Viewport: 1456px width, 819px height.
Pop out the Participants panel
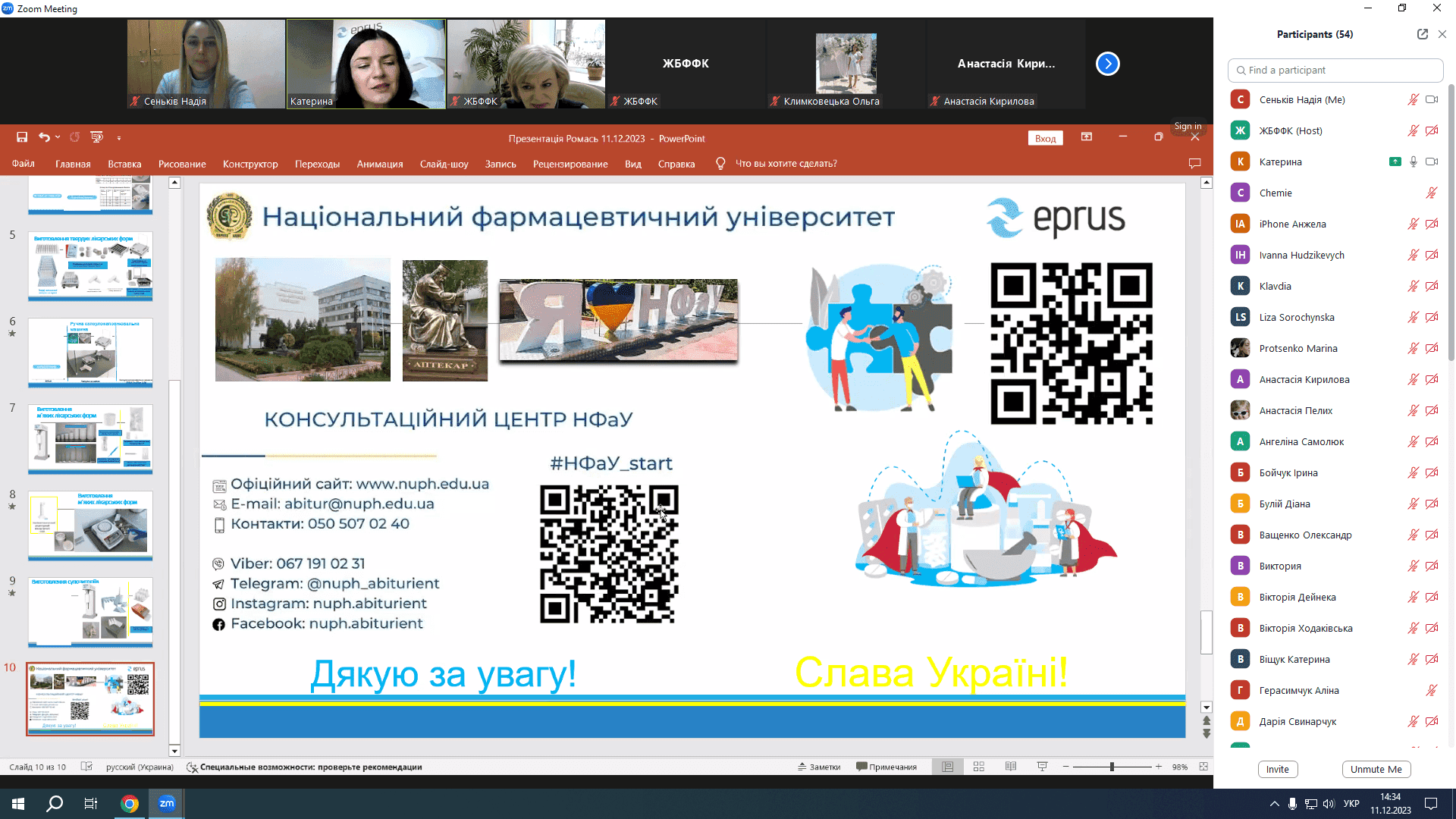coord(1423,34)
